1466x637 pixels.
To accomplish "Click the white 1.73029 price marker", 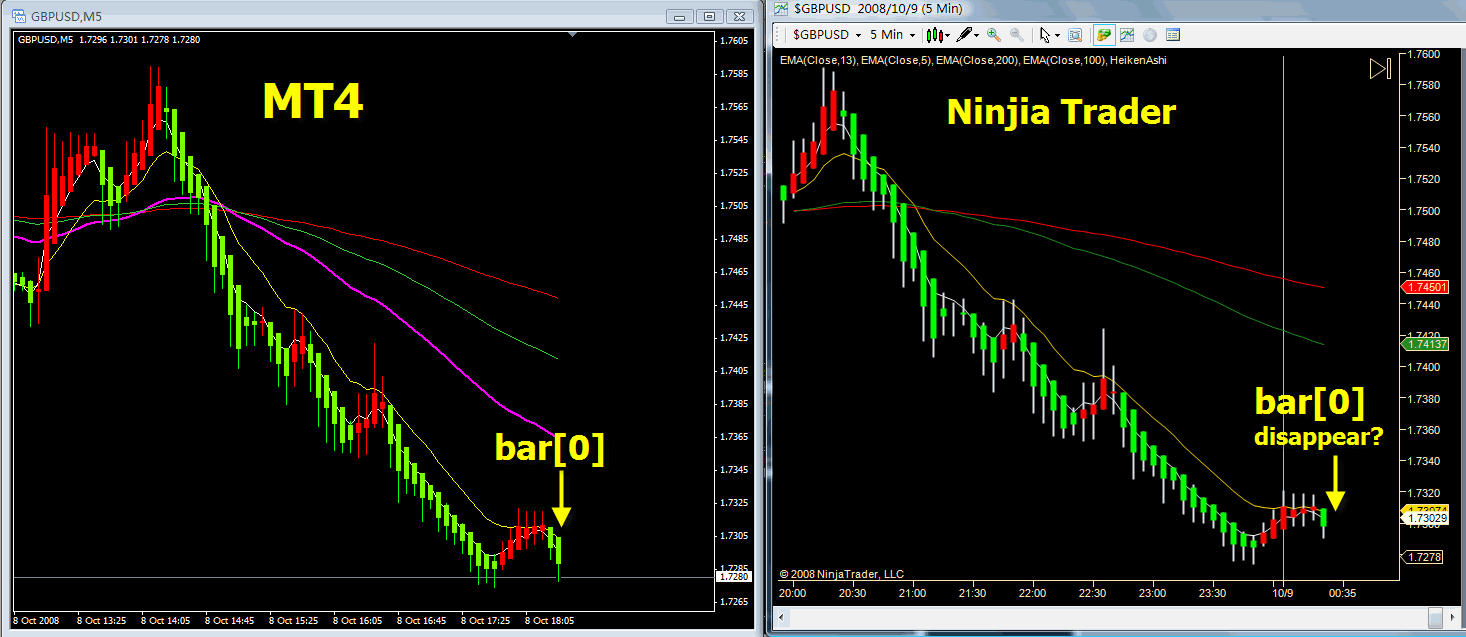I will pos(1423,518).
